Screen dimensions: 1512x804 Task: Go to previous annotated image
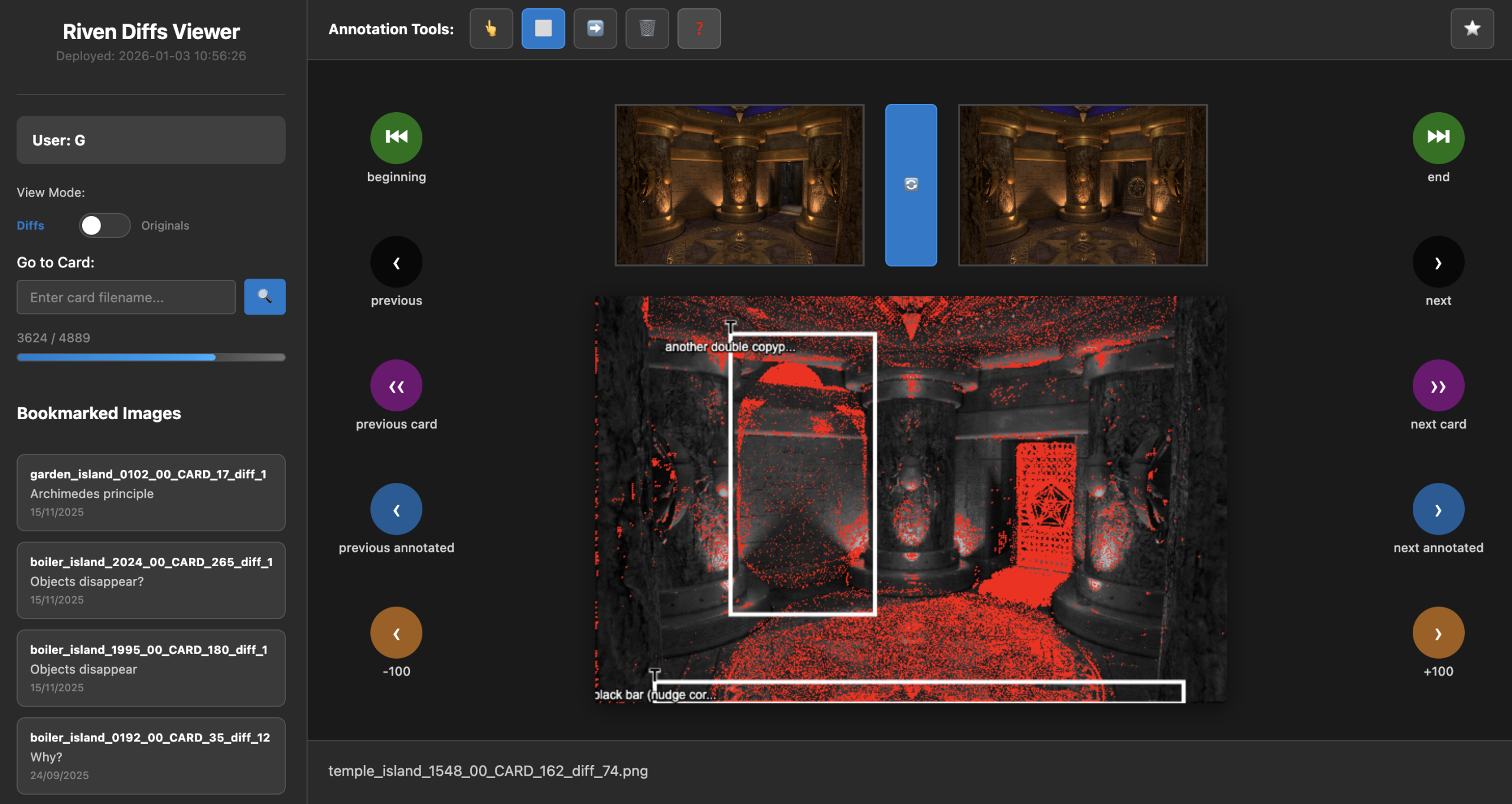click(396, 509)
